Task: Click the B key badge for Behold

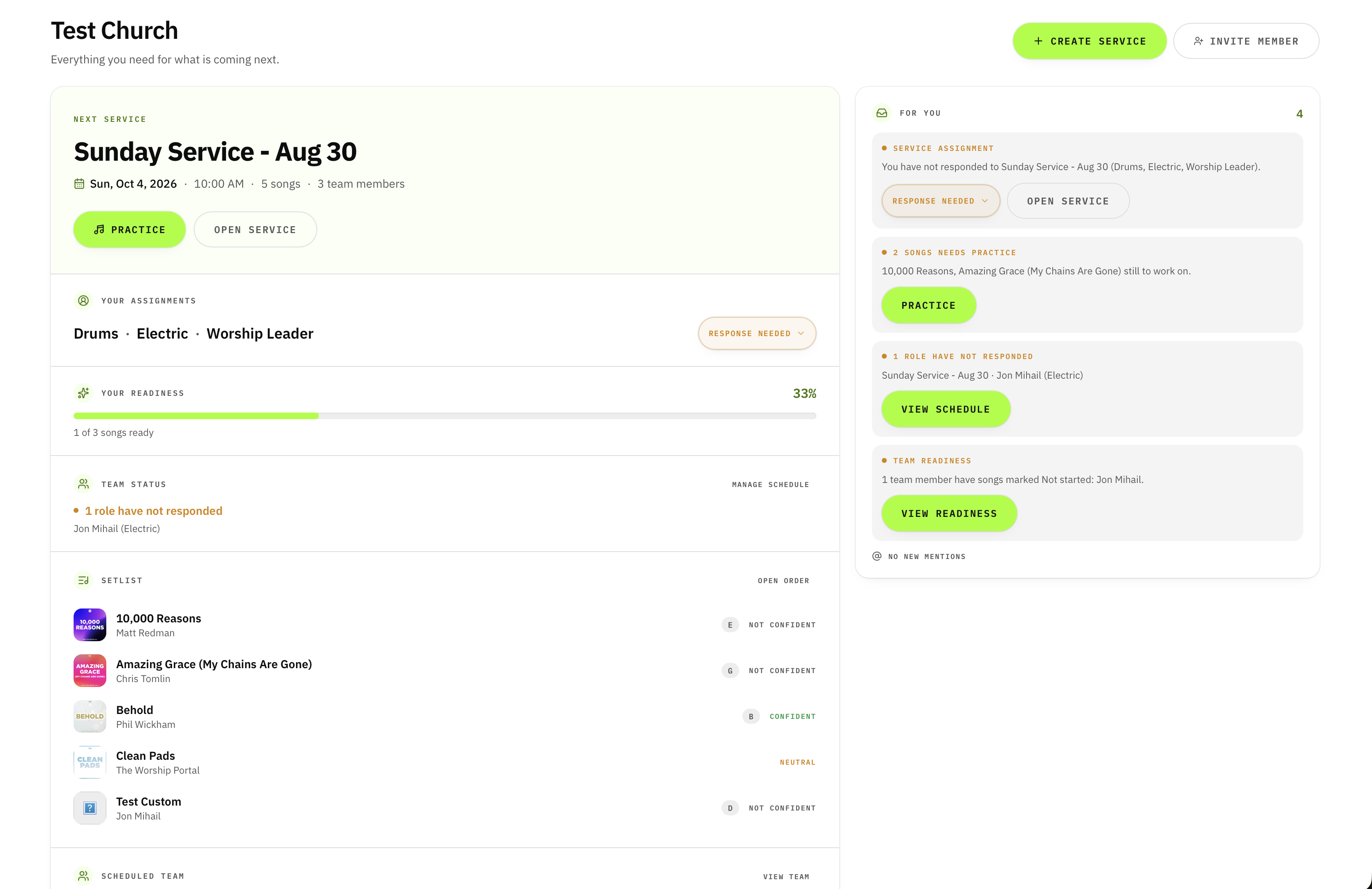Action: click(751, 716)
